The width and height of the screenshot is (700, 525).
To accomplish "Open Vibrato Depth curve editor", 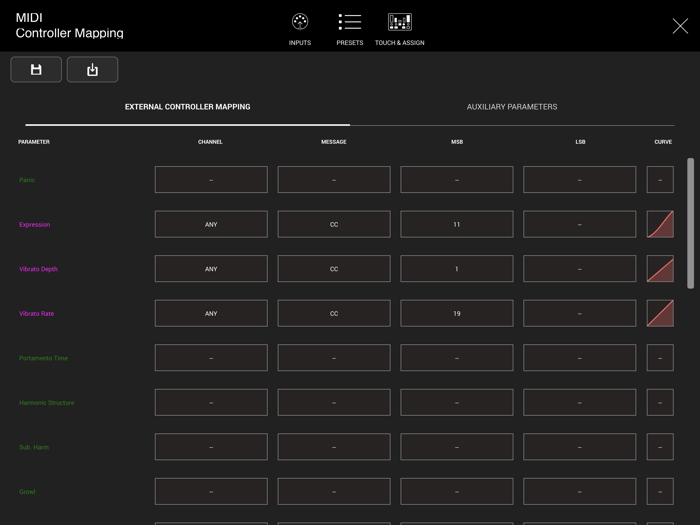I will [660, 269].
